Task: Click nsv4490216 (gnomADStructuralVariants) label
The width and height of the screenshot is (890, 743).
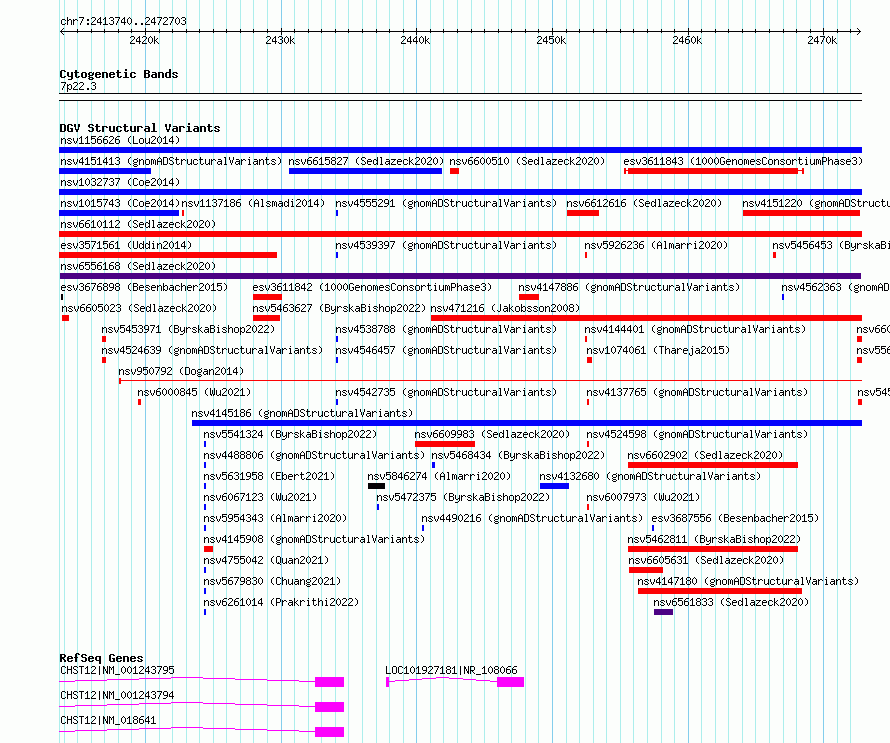Action: coord(532,518)
